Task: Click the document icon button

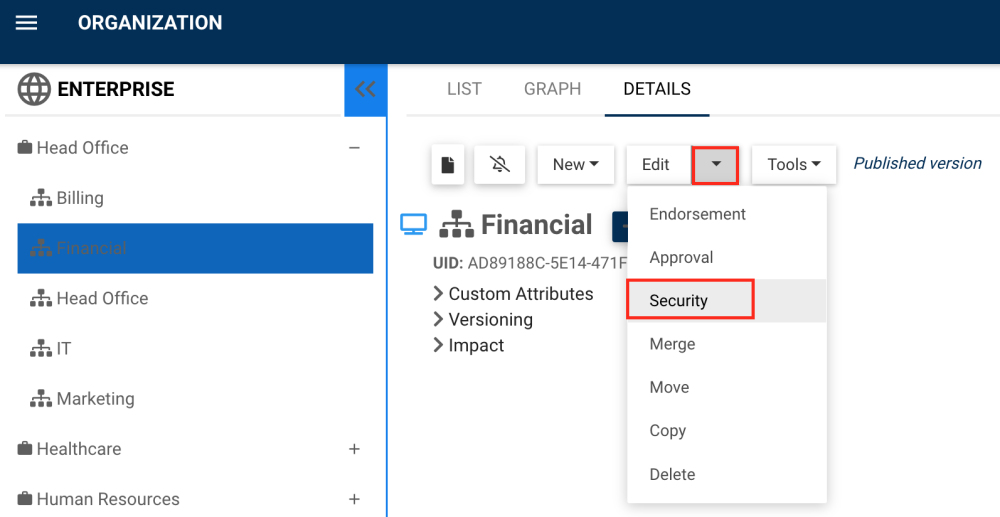Action: click(448, 165)
